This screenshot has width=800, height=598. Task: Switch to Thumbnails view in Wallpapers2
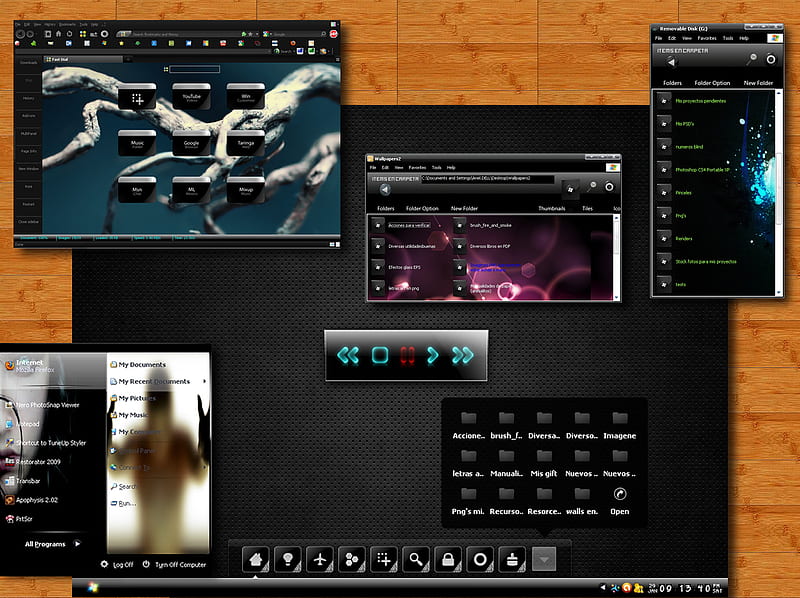pos(552,209)
